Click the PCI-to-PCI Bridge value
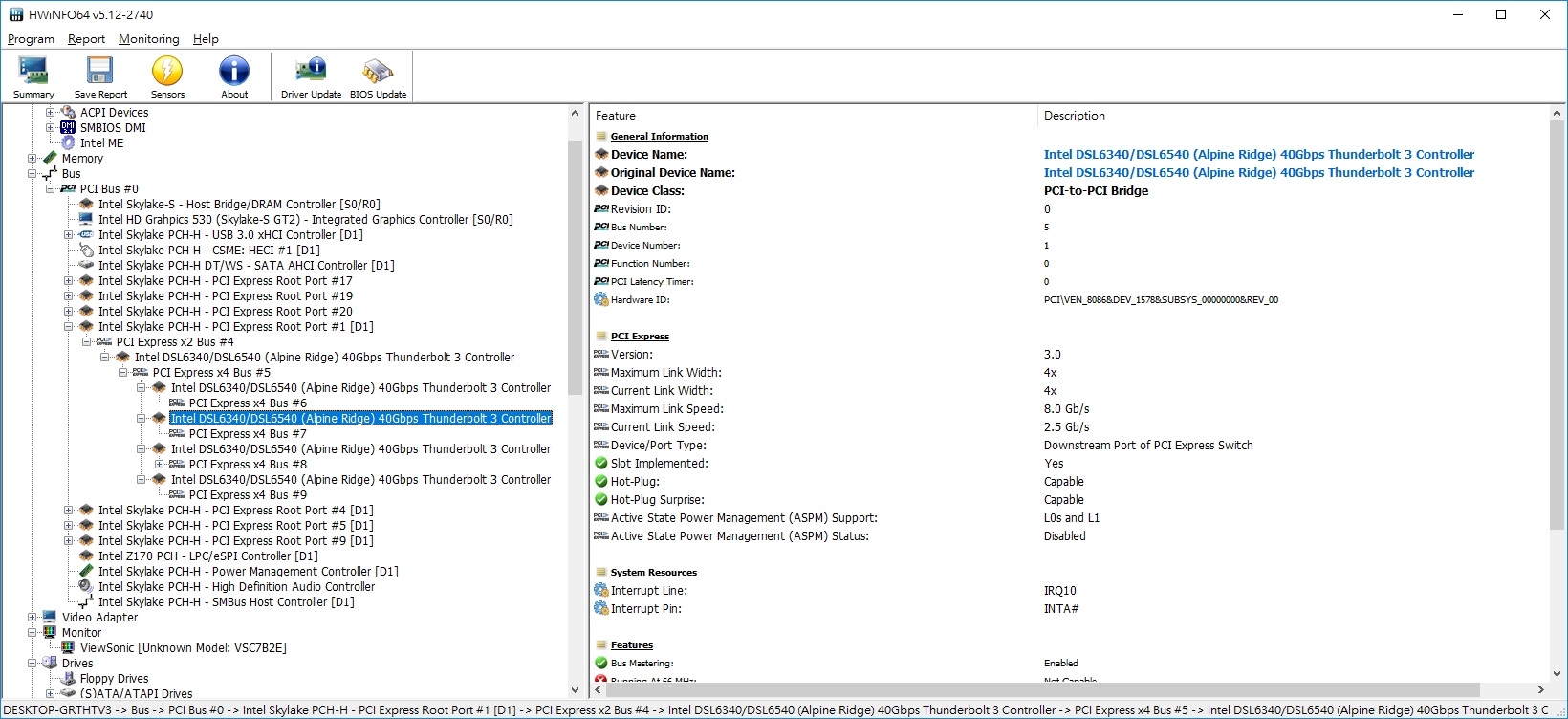 (x=1096, y=190)
